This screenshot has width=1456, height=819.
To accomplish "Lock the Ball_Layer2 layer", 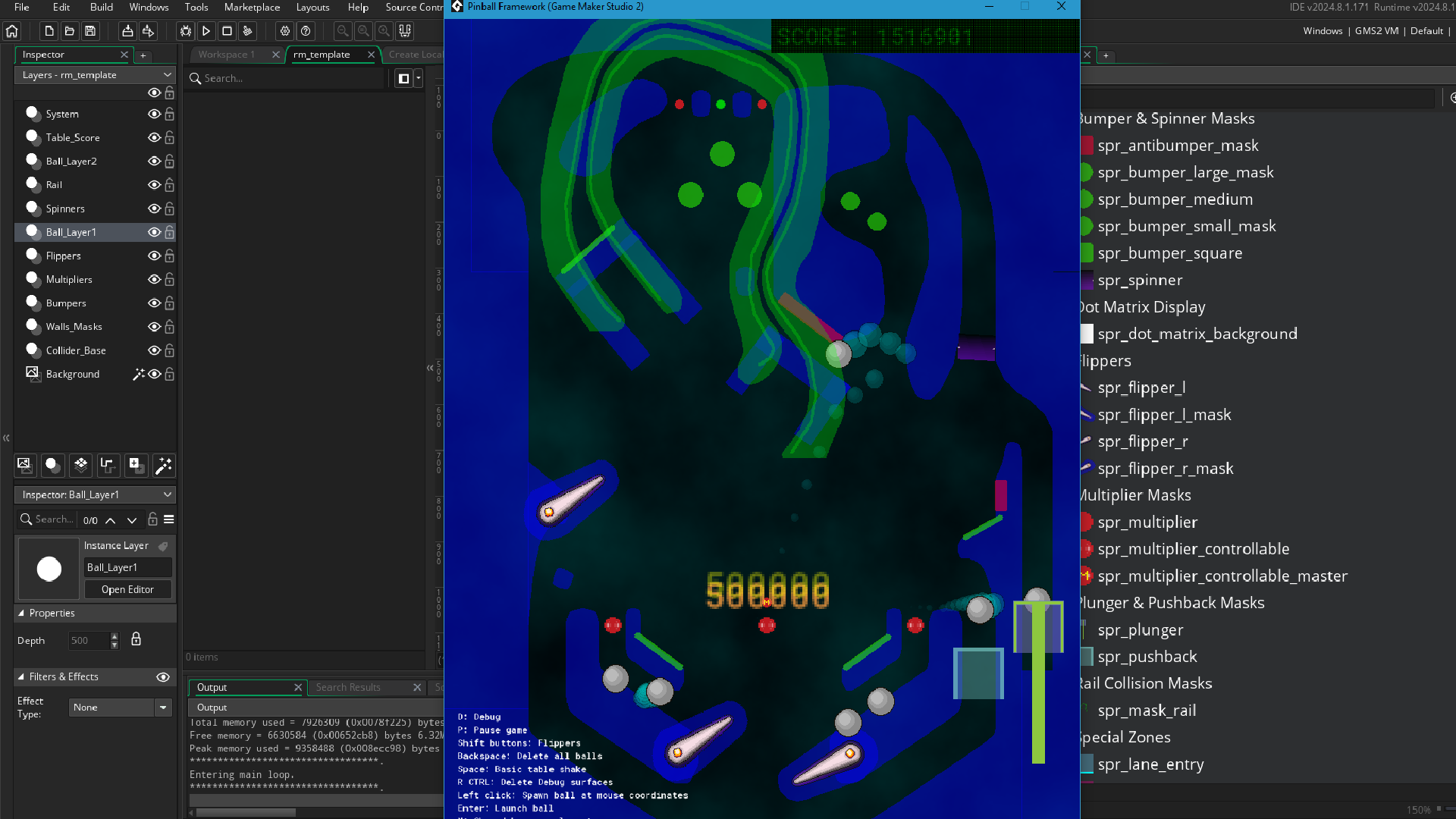I will [x=168, y=161].
